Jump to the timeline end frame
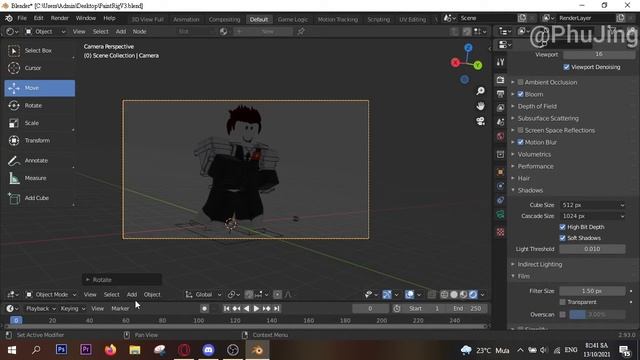 tap(277, 309)
